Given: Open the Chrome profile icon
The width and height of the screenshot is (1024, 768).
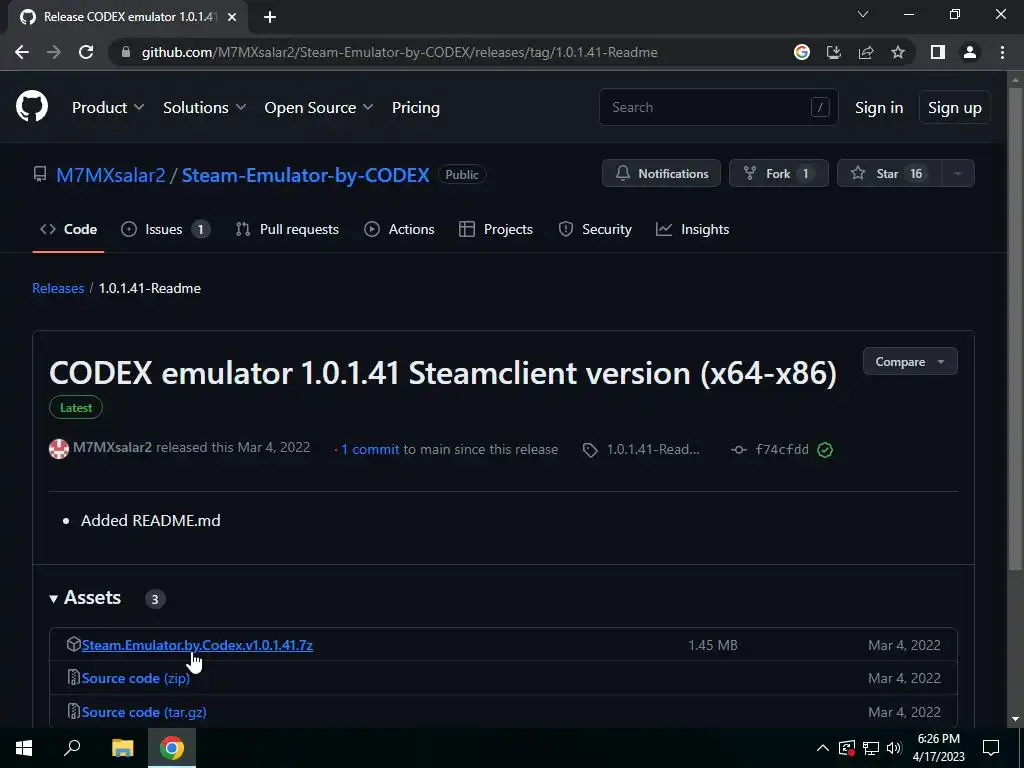Looking at the screenshot, I should (970, 52).
